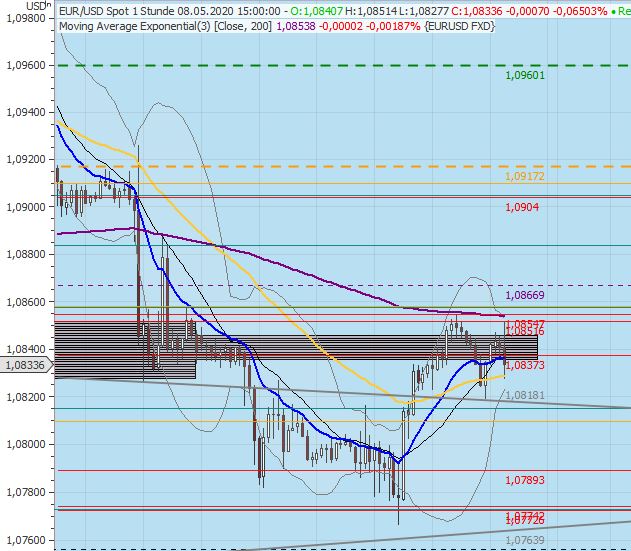The height and width of the screenshot is (551, 631).
Task: Click the USD unit label on price axis
Action: click(36, 6)
